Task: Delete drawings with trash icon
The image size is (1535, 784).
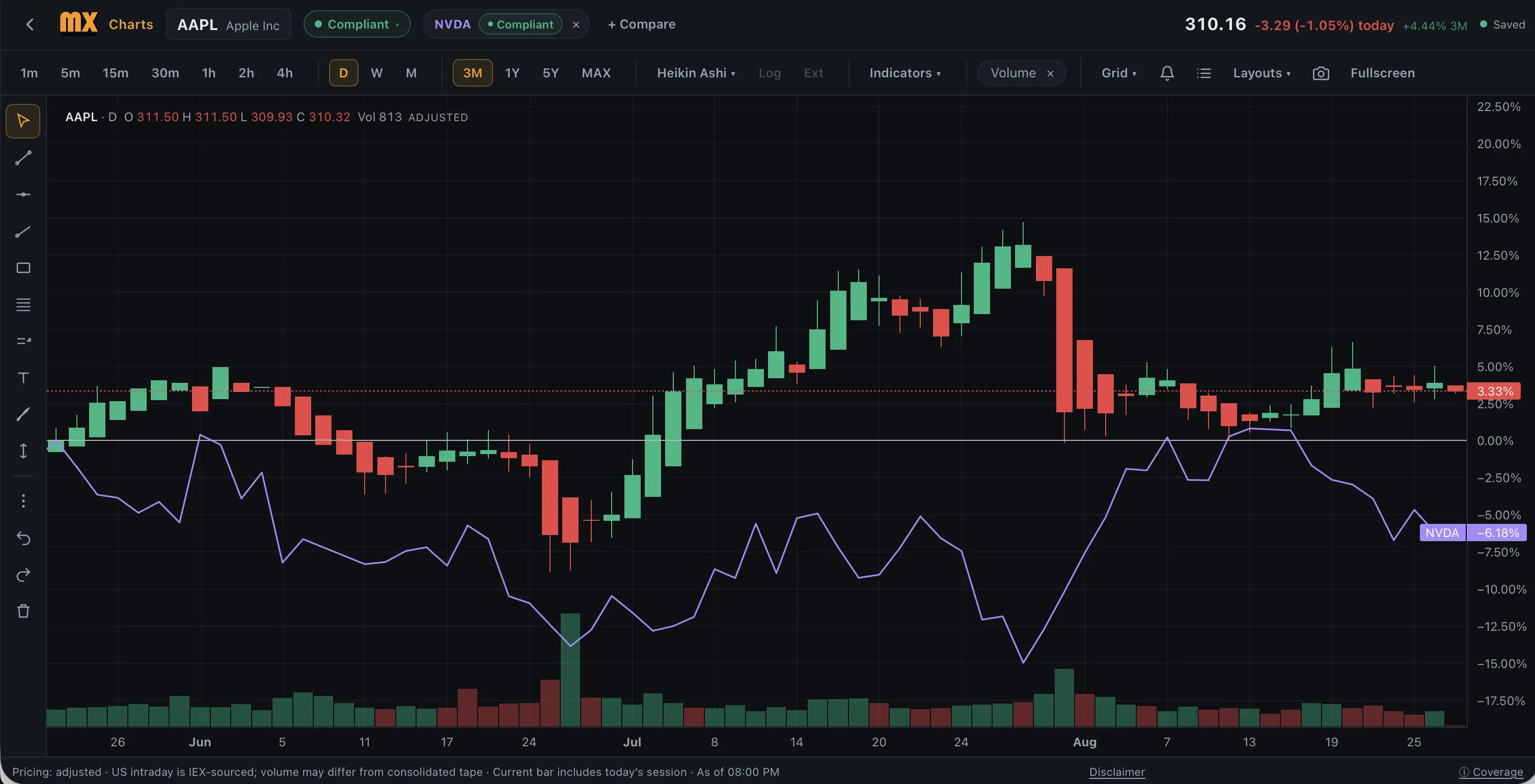Action: pyautogui.click(x=23, y=611)
